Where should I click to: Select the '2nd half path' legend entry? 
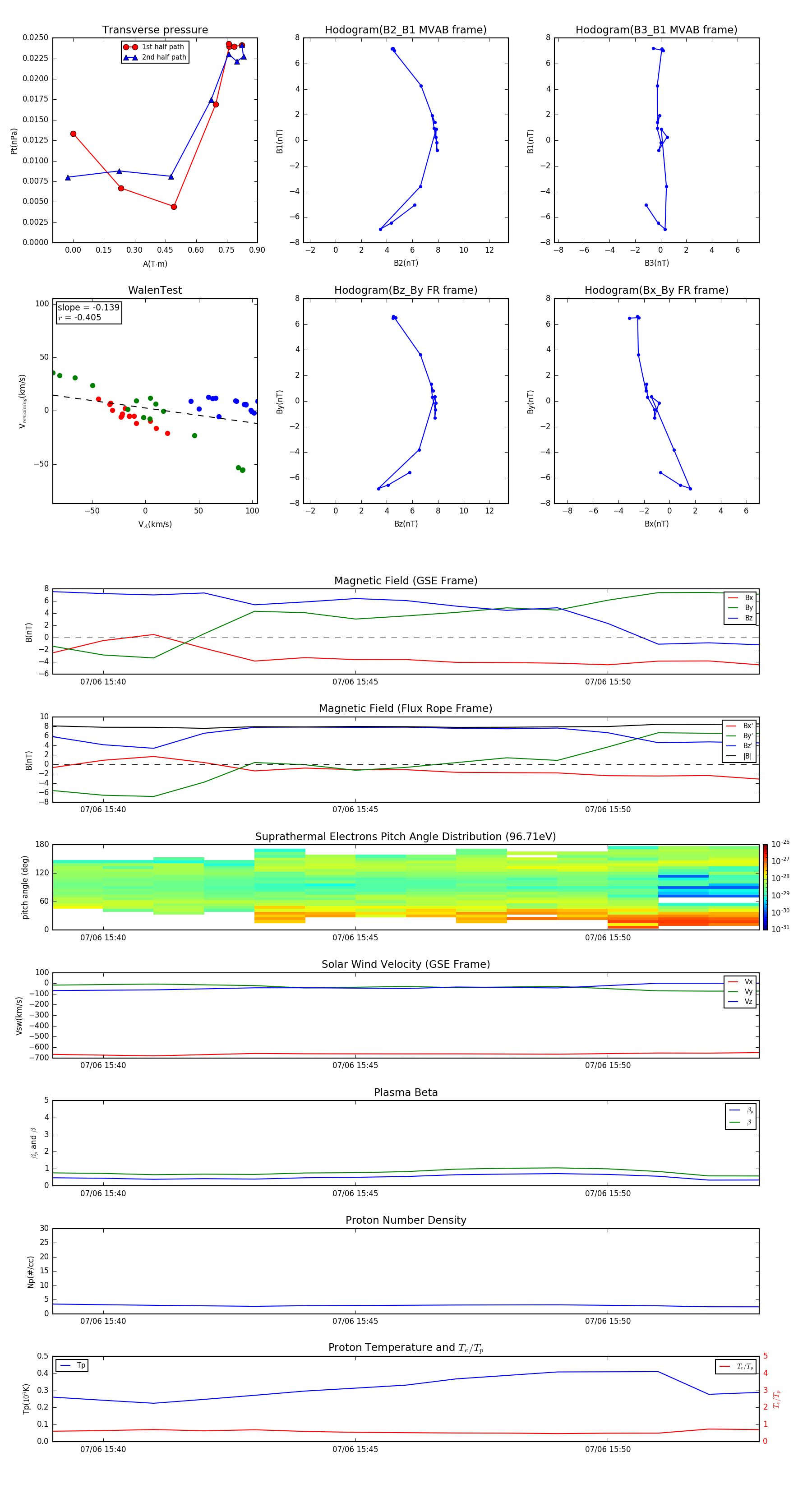click(x=155, y=57)
